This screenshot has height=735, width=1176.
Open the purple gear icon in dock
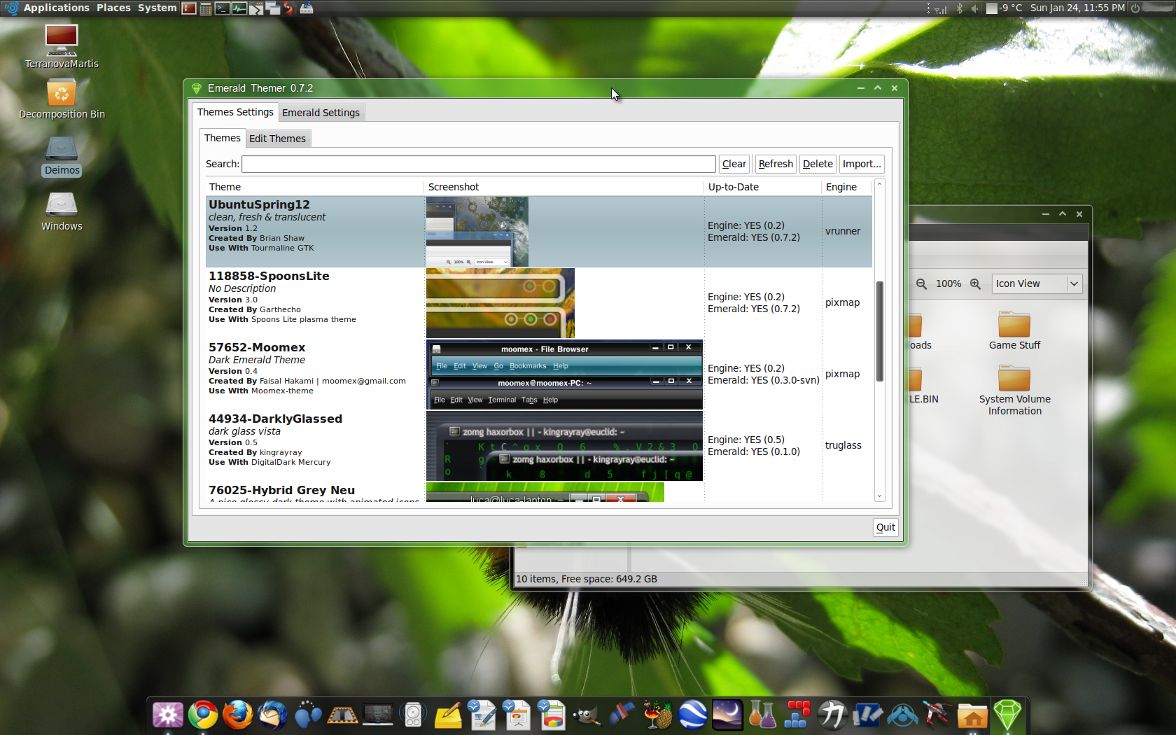click(x=167, y=714)
